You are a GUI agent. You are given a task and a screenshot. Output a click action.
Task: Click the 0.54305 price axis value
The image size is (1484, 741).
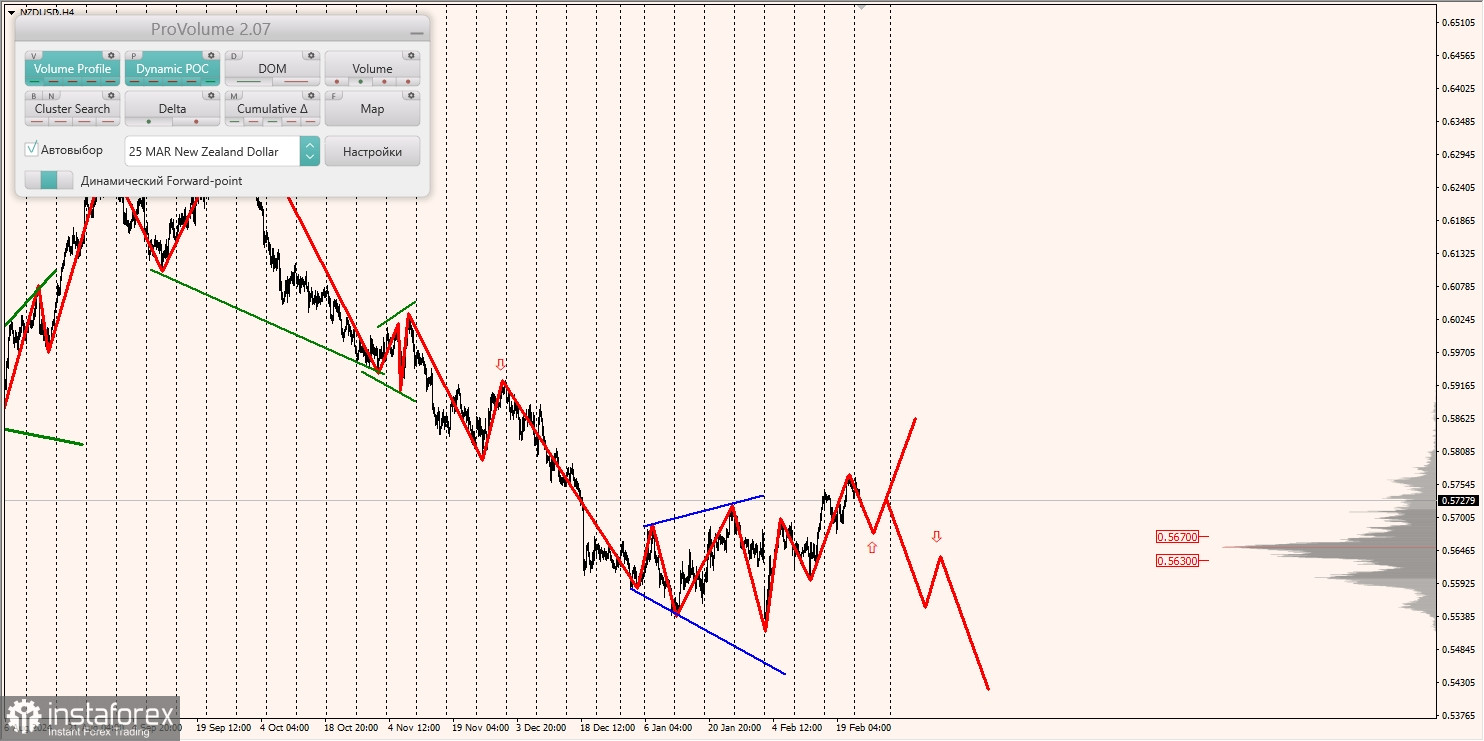(x=1460, y=682)
